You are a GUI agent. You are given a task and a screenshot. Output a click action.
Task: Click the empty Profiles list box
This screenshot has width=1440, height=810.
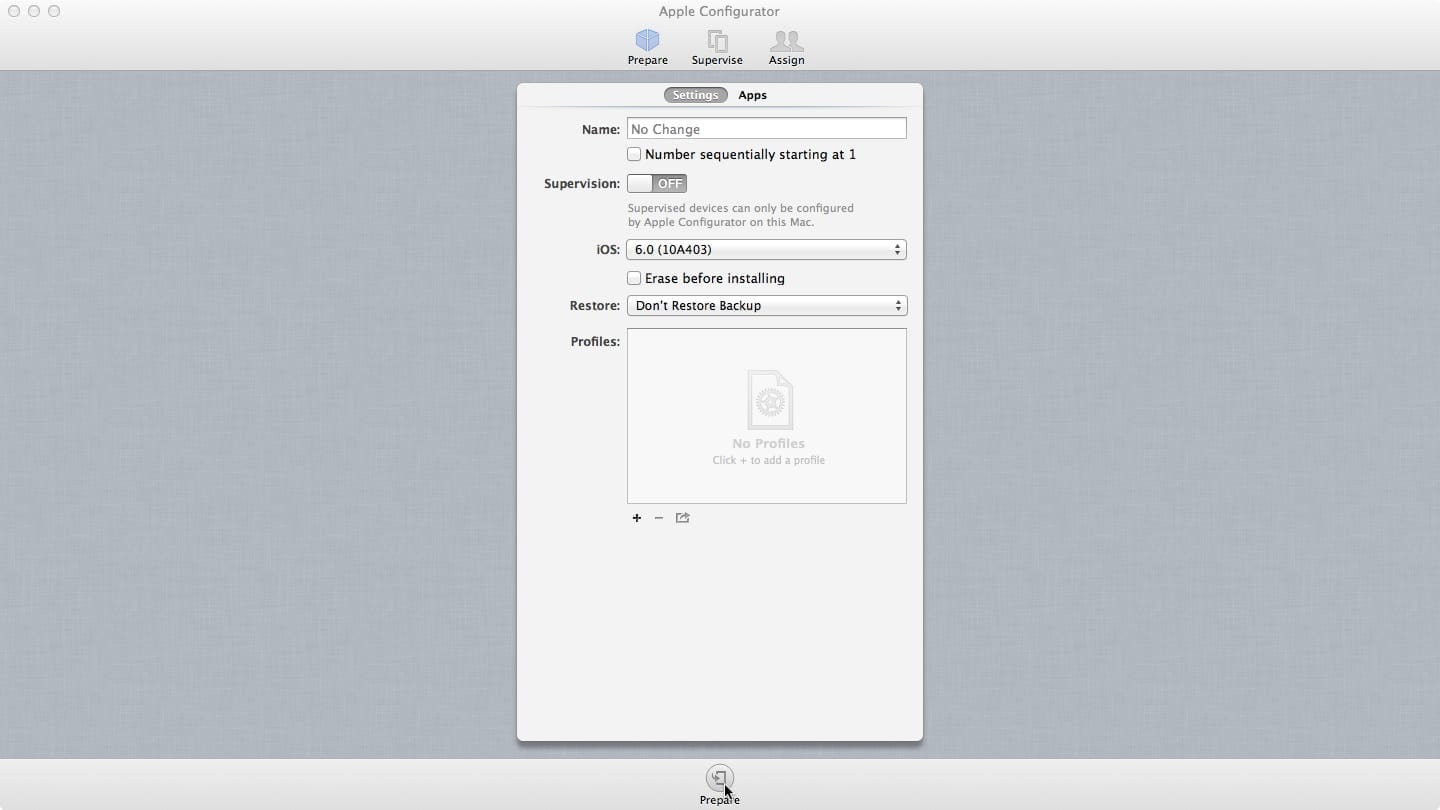[x=767, y=416]
